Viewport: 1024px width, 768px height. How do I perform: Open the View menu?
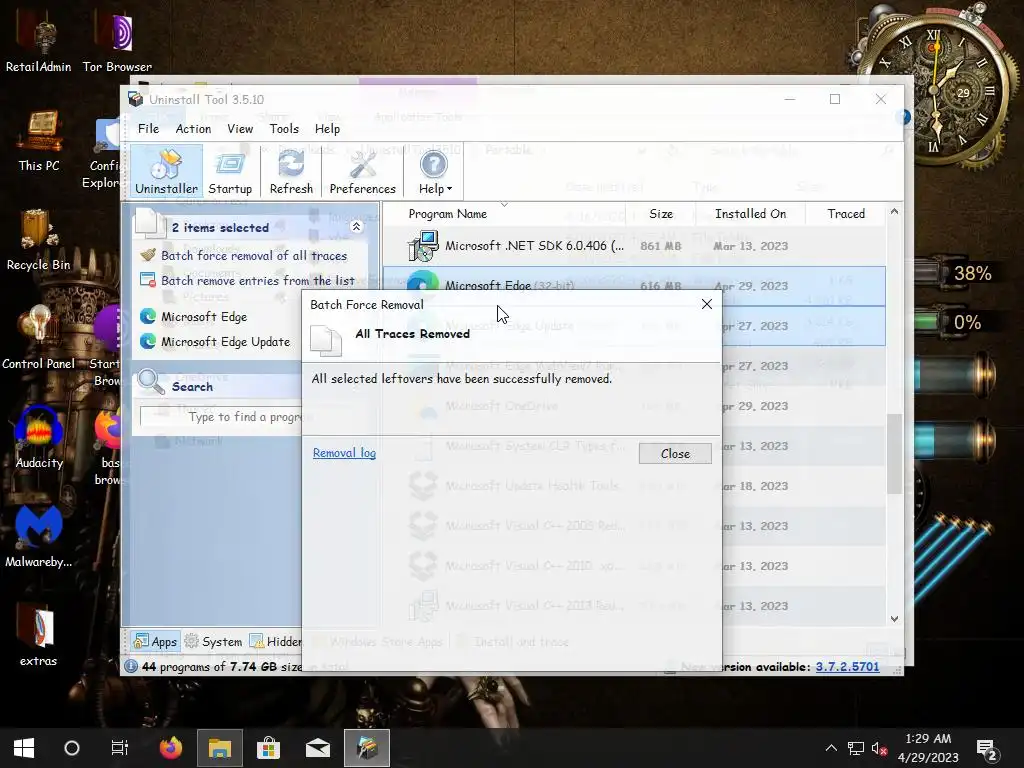click(x=240, y=129)
